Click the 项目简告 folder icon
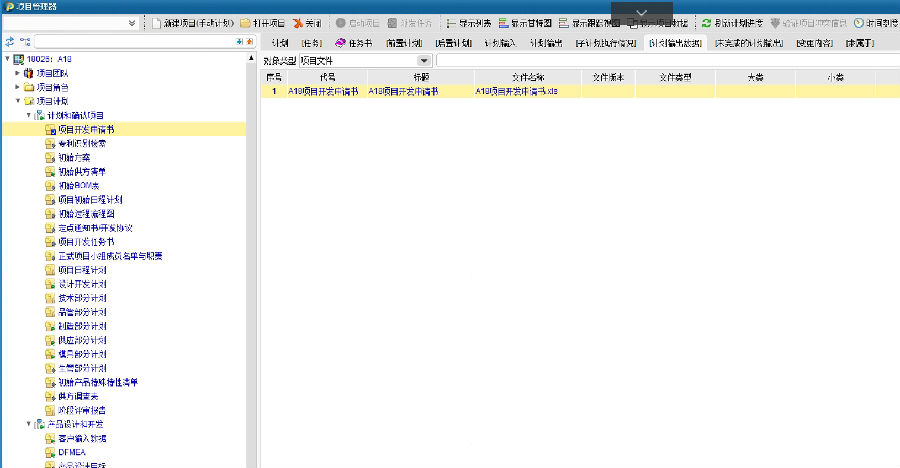The height and width of the screenshot is (468, 900). coord(29,87)
